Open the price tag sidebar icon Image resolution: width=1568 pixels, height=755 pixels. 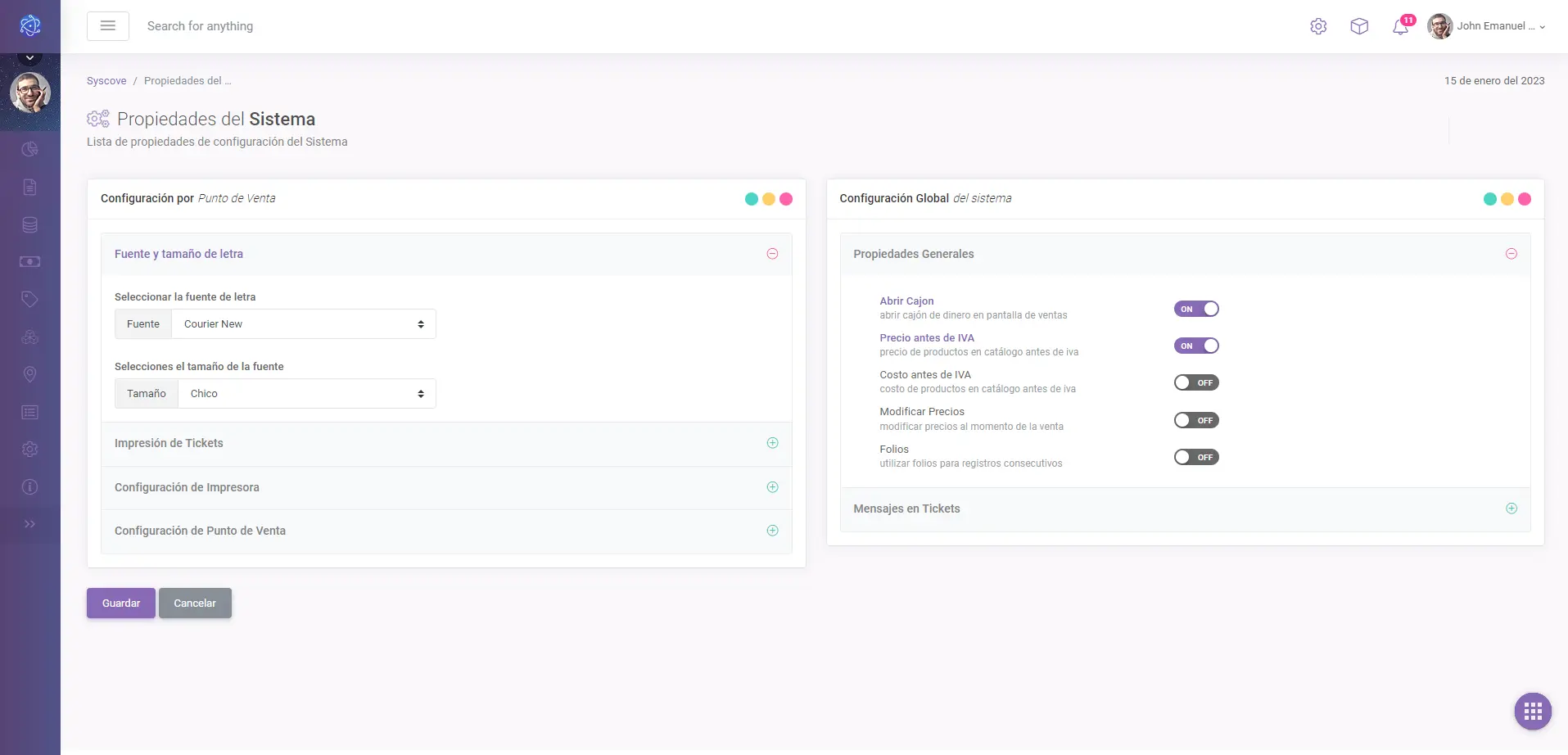tap(29, 299)
